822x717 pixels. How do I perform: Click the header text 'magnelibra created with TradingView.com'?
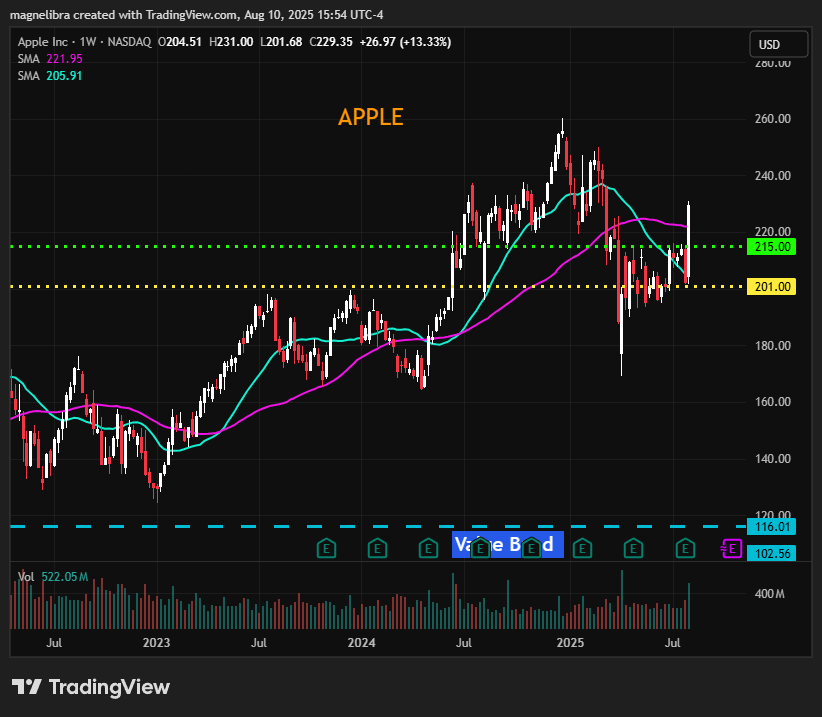[124, 15]
